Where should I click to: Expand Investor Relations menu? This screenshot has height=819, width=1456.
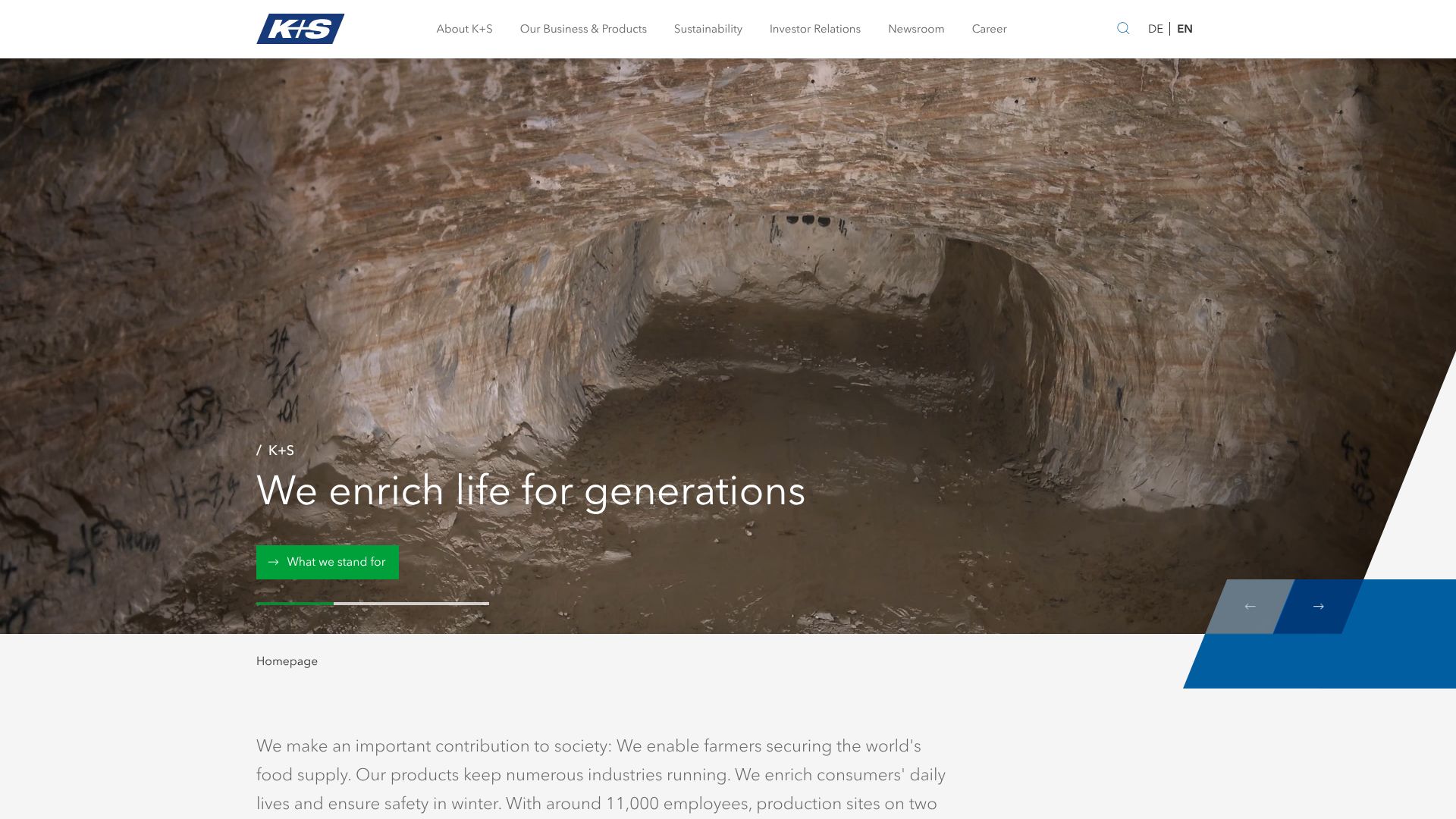[815, 29]
